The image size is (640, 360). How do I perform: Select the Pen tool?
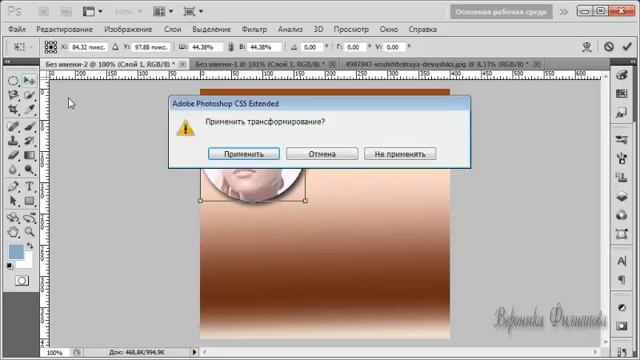tap(13, 187)
